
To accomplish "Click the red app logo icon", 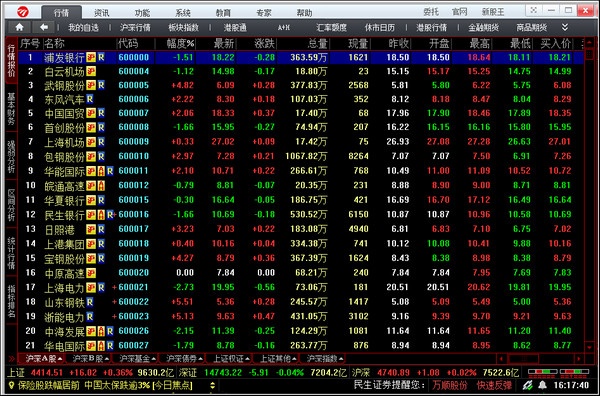I will (x=23, y=12).
